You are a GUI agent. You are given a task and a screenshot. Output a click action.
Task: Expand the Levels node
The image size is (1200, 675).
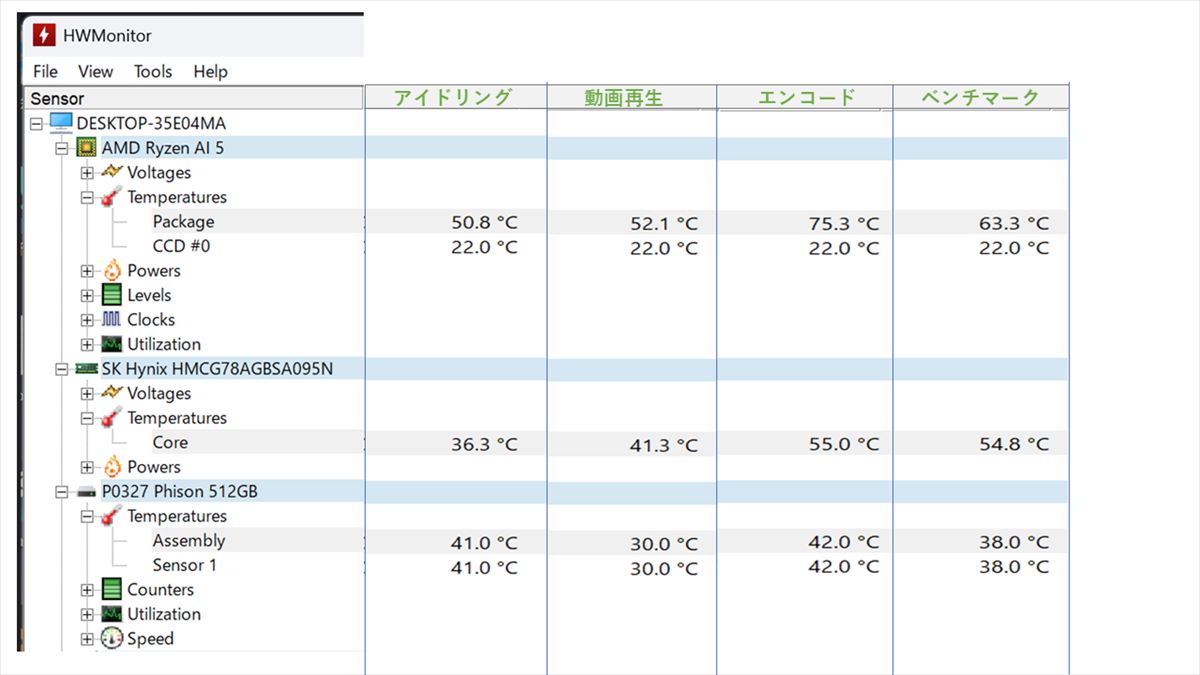87,296
